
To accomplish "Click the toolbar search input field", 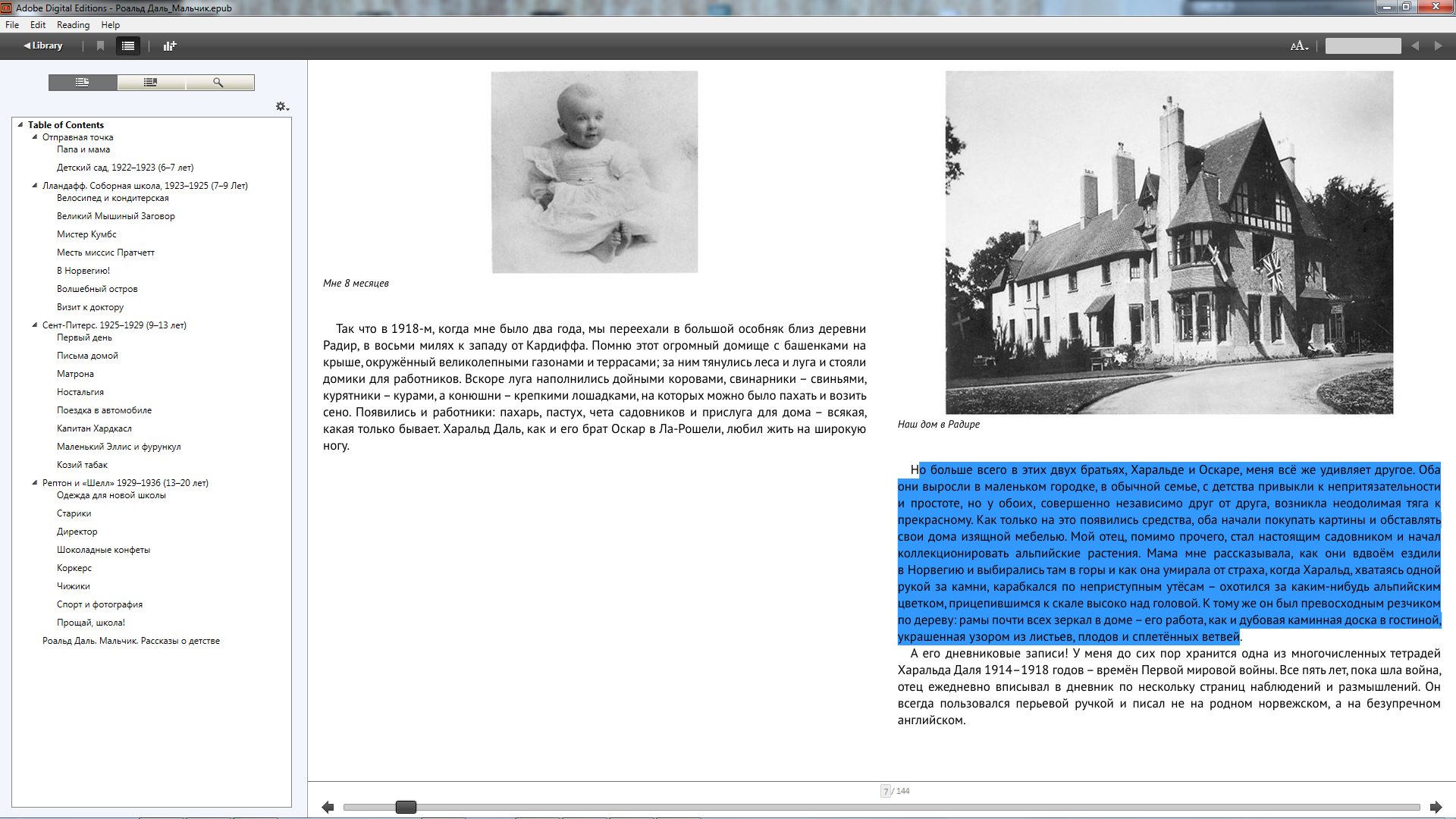I will [1363, 46].
